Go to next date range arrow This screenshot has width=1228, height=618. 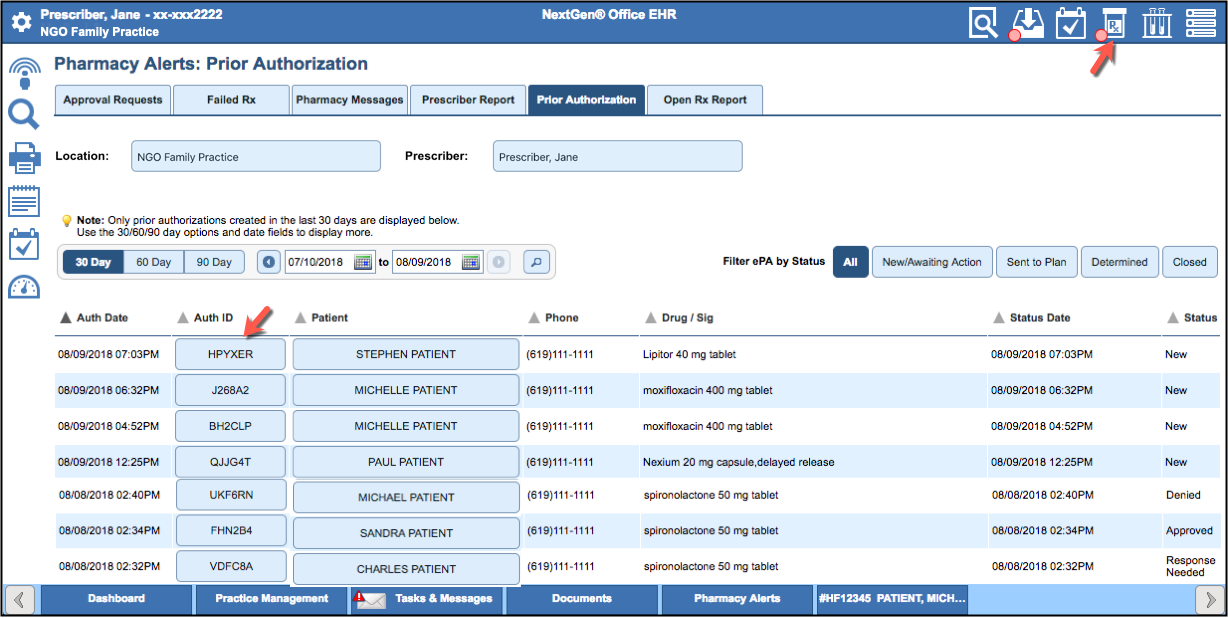pyautogui.click(x=499, y=262)
